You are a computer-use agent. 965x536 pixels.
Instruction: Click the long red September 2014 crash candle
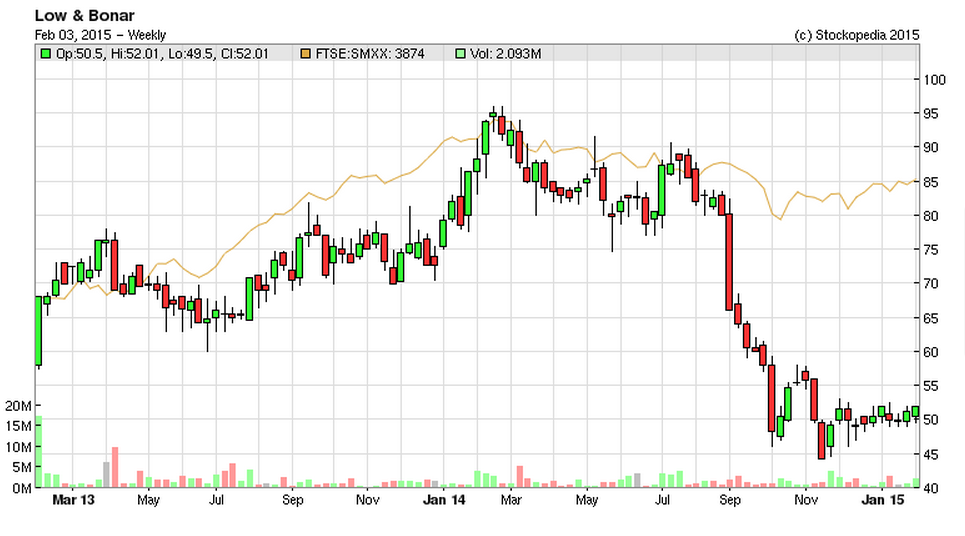(729, 262)
